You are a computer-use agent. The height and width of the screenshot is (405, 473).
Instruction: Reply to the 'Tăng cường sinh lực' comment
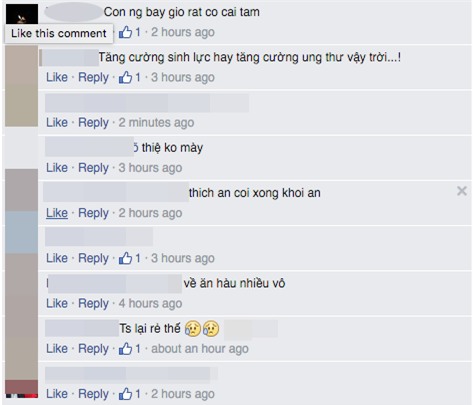click(x=93, y=77)
